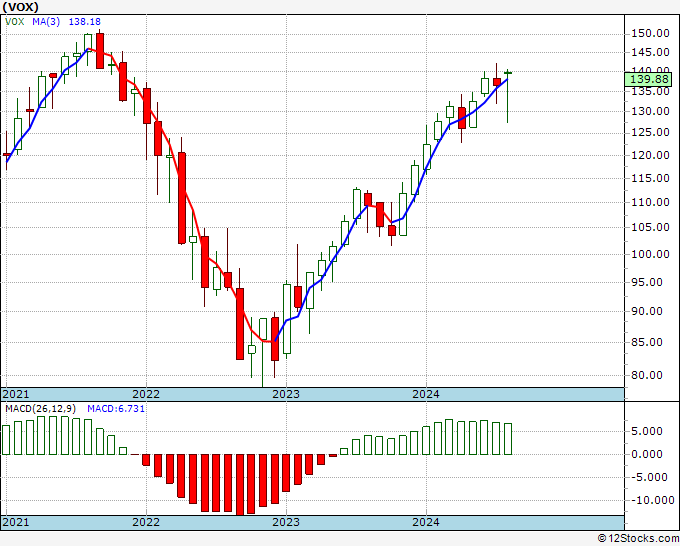Click the 115.00 price axis label
This screenshot has width=680, height=546.
[x=650, y=178]
